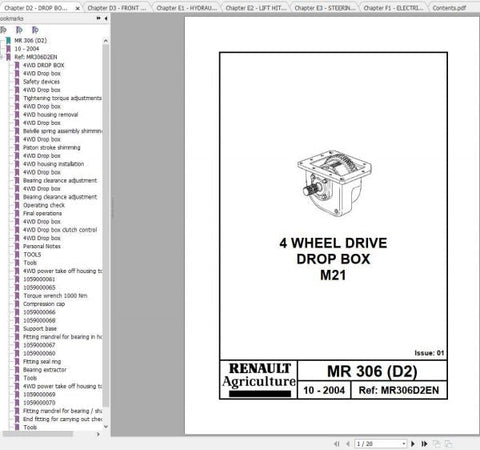Click the bookmarks vertical scrollbar thumb

(106, 226)
